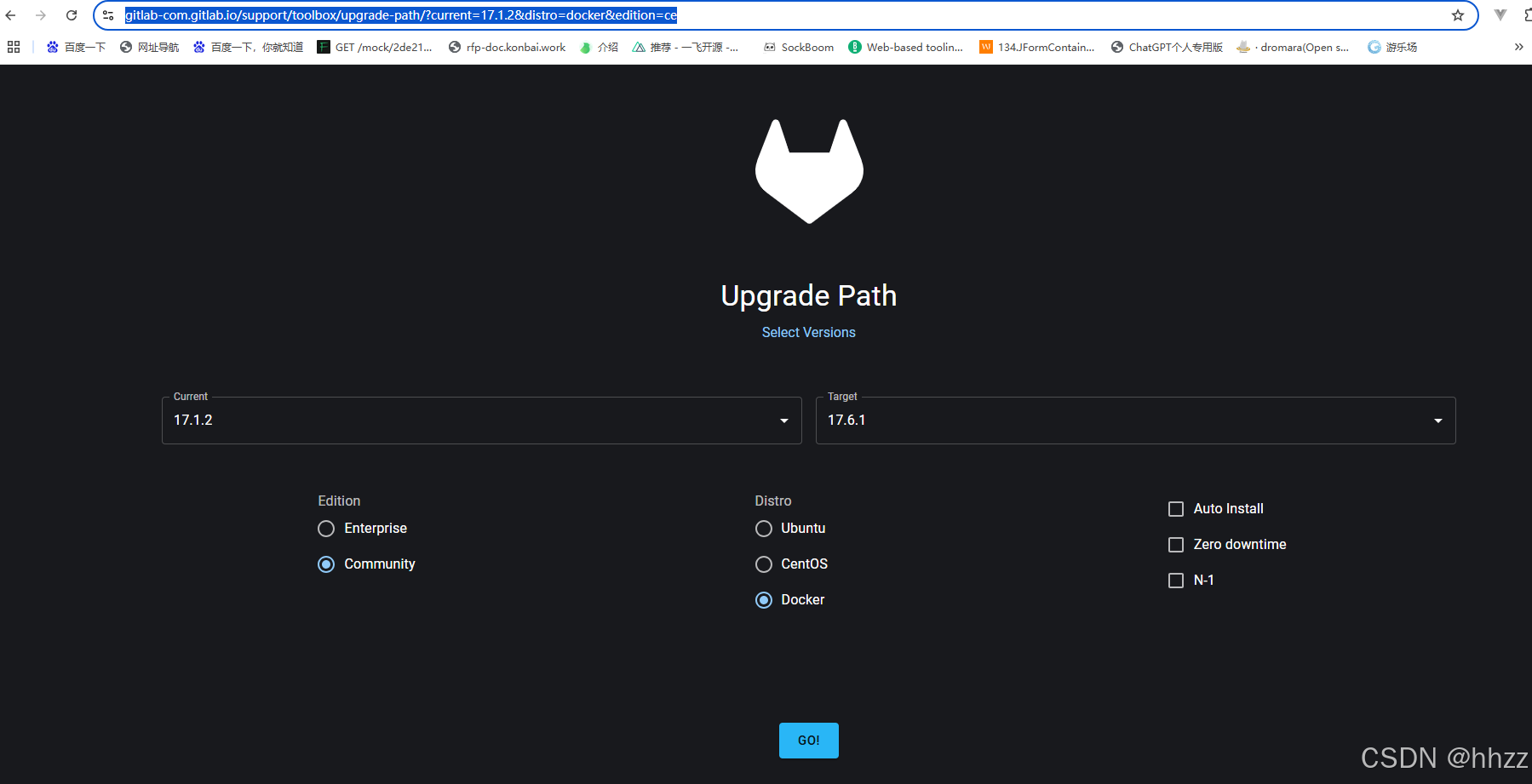This screenshot has height=784, width=1532.
Task: Show more bookmarks with the » chevron
Action: click(x=1518, y=47)
